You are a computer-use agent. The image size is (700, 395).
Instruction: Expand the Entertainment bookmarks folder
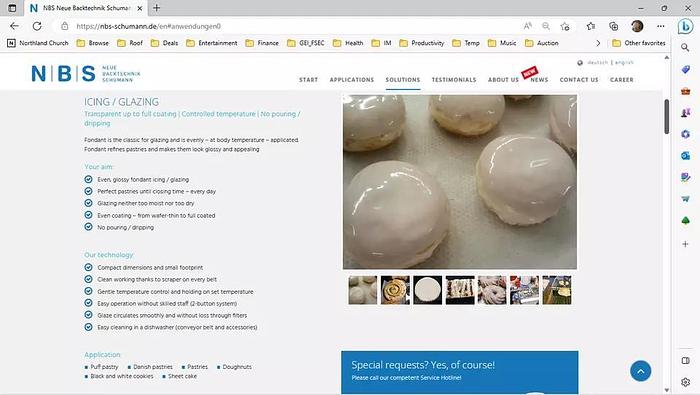(x=212, y=43)
